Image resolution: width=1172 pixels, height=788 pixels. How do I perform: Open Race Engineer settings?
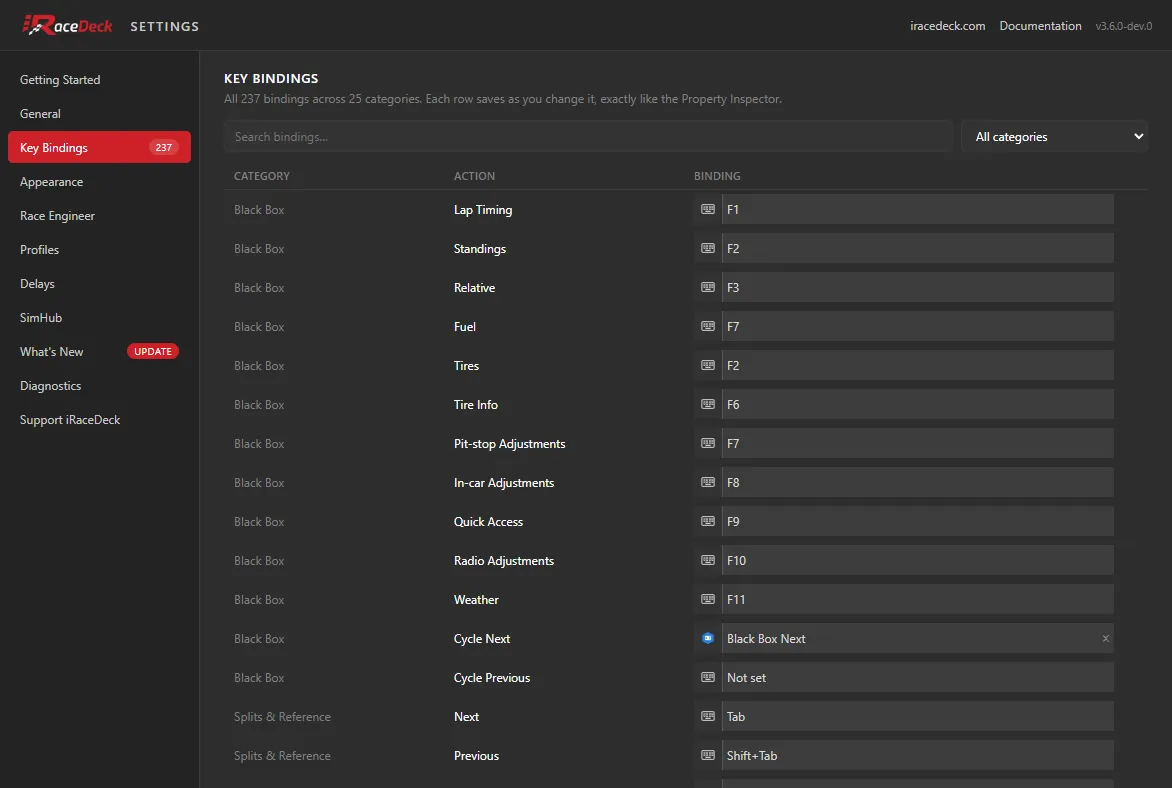(58, 215)
